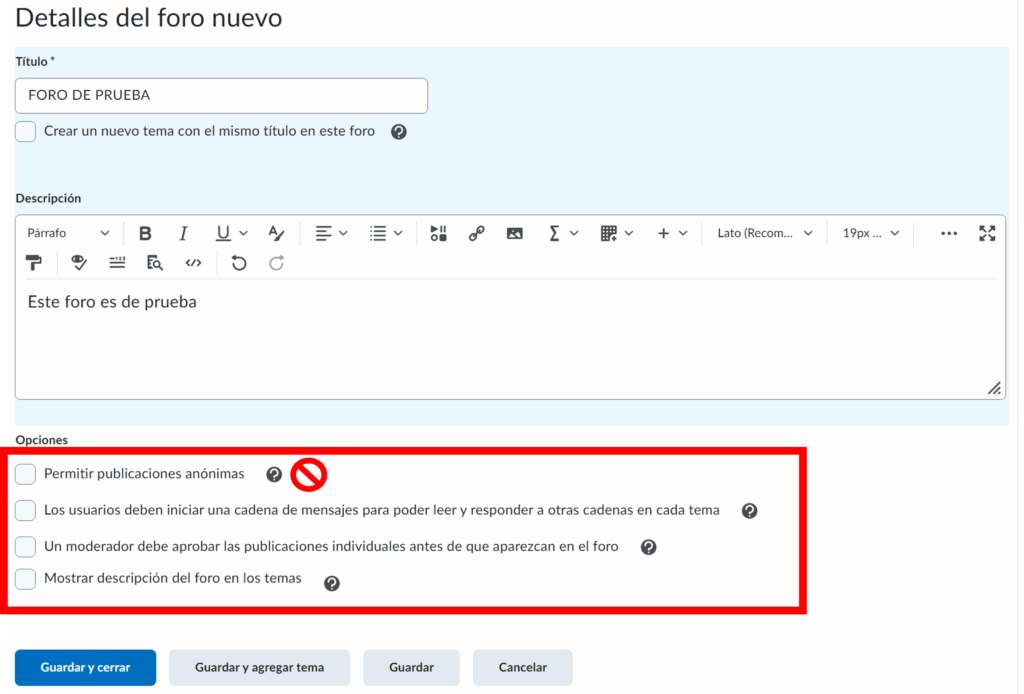
Task: Open the source code editor icon
Action: click(x=193, y=263)
